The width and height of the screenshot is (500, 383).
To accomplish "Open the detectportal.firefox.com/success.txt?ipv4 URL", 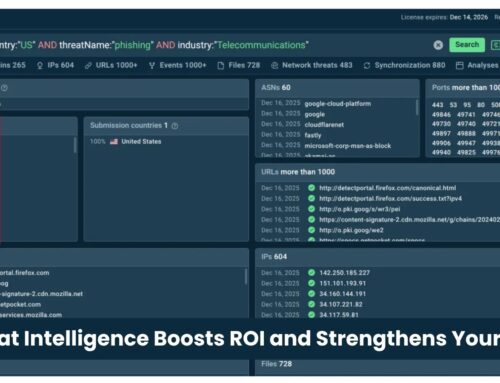I will point(390,199).
